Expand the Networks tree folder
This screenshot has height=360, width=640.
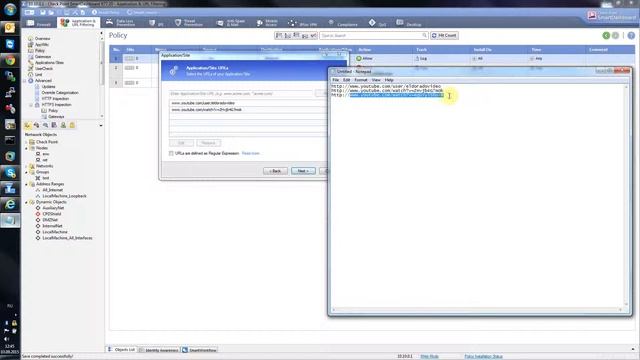point(27,166)
